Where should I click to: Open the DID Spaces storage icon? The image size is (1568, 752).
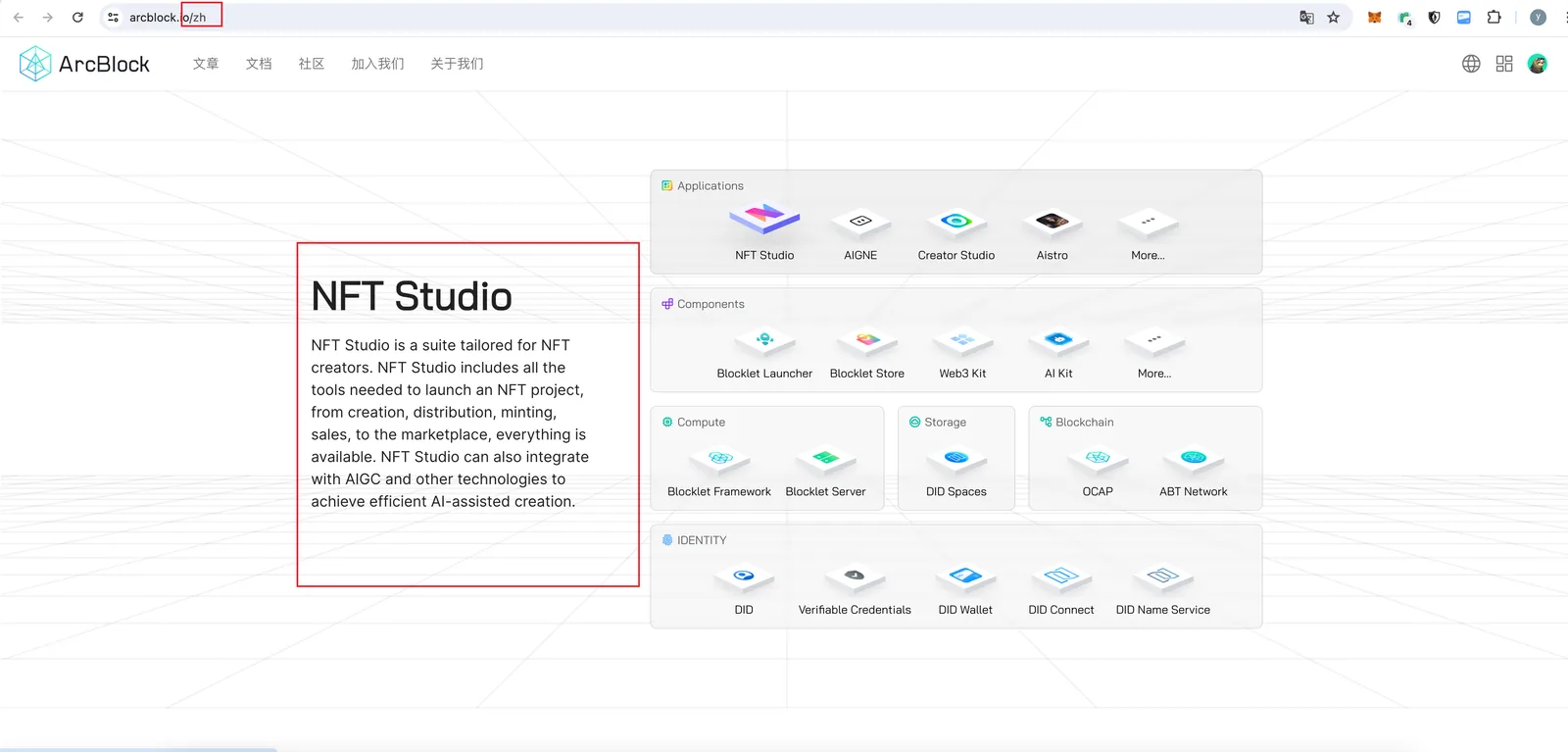[956, 459]
